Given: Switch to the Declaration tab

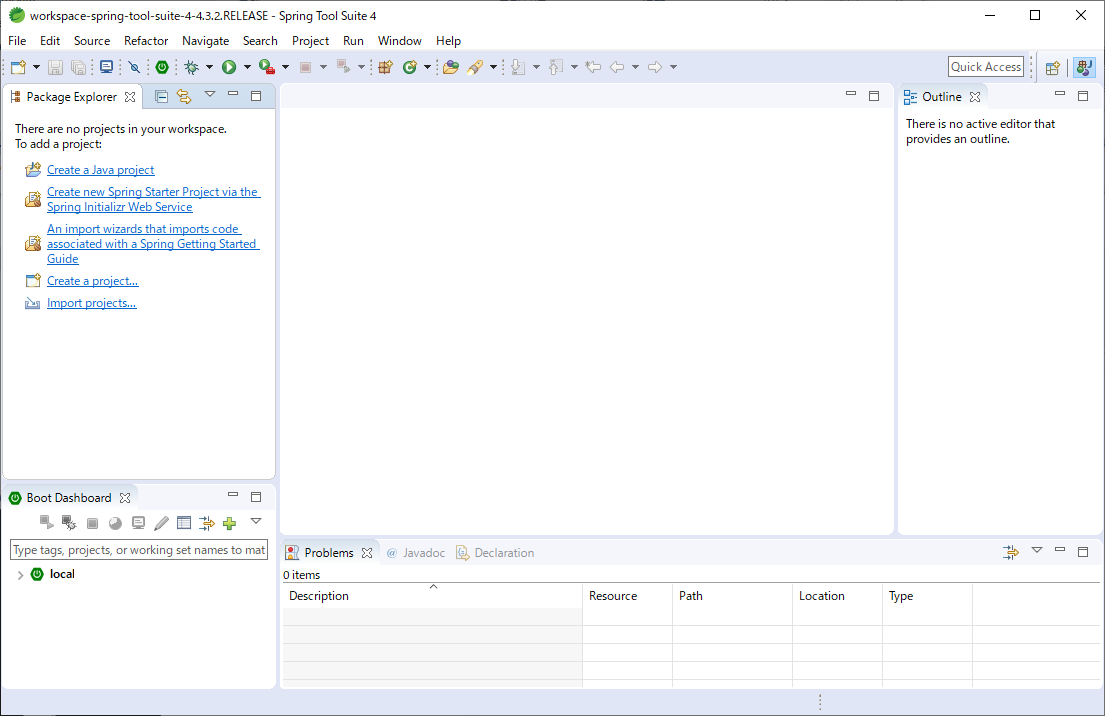Looking at the screenshot, I should coord(495,553).
